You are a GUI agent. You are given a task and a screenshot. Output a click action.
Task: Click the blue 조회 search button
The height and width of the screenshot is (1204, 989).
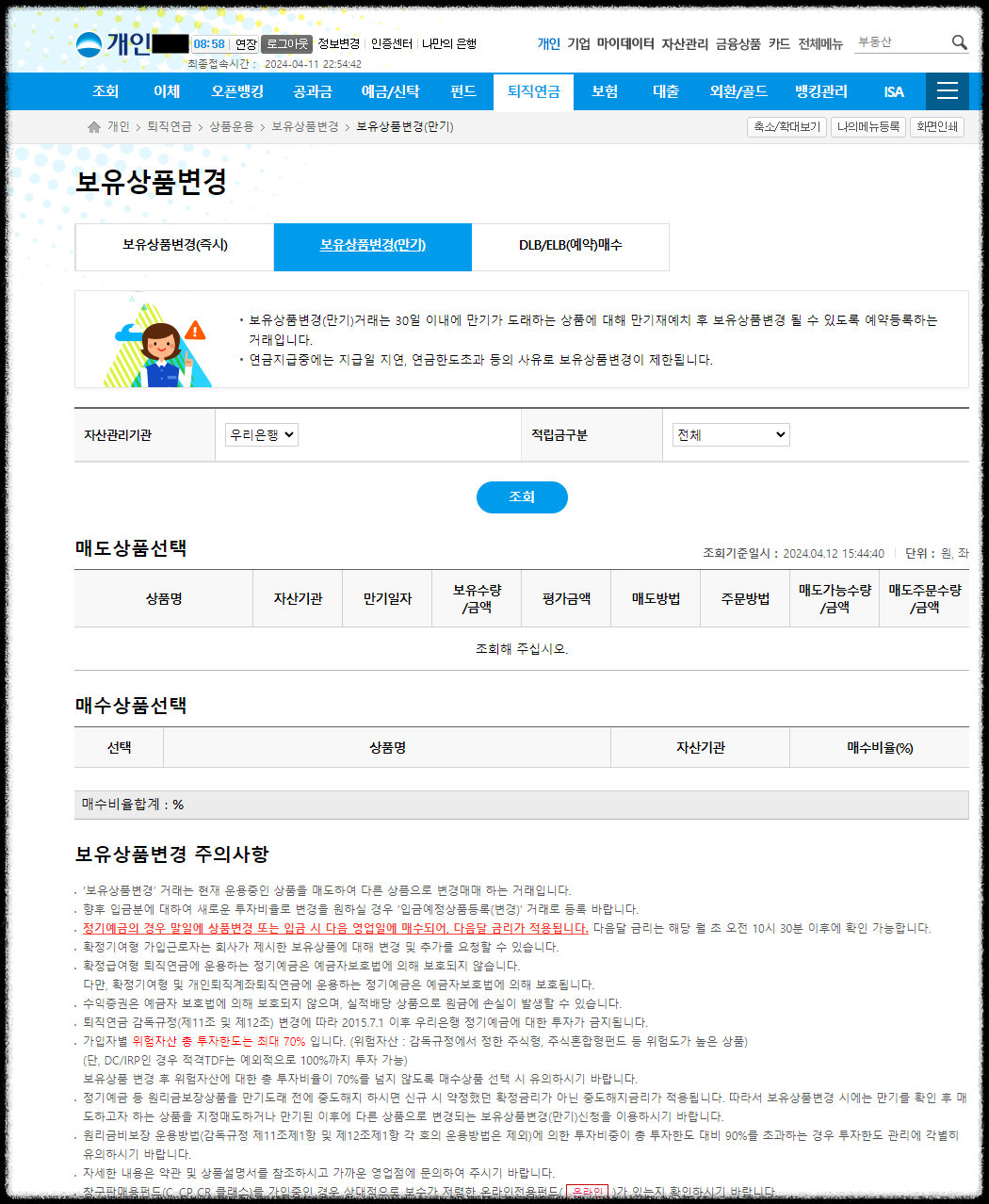click(x=522, y=497)
